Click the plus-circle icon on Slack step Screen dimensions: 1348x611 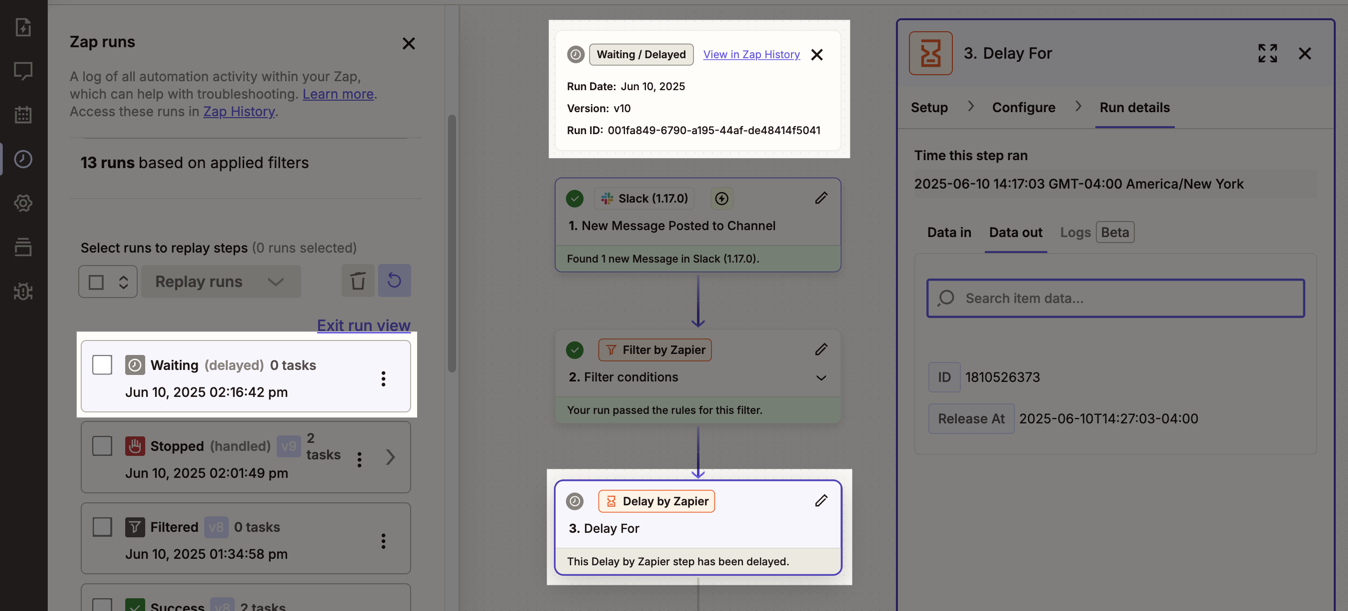(x=721, y=198)
